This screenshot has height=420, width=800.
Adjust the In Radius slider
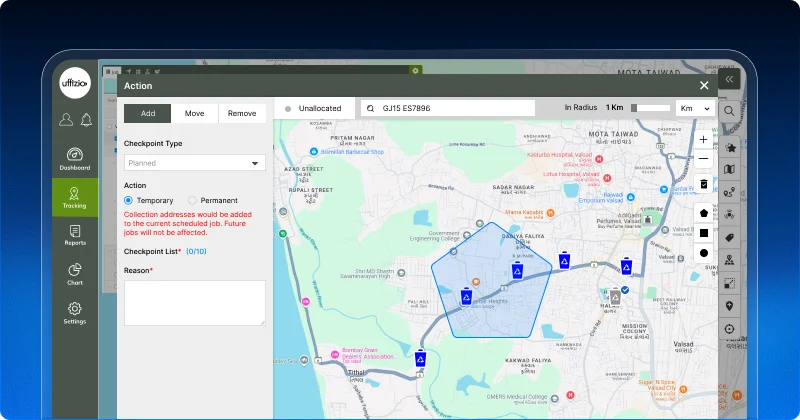[651, 108]
